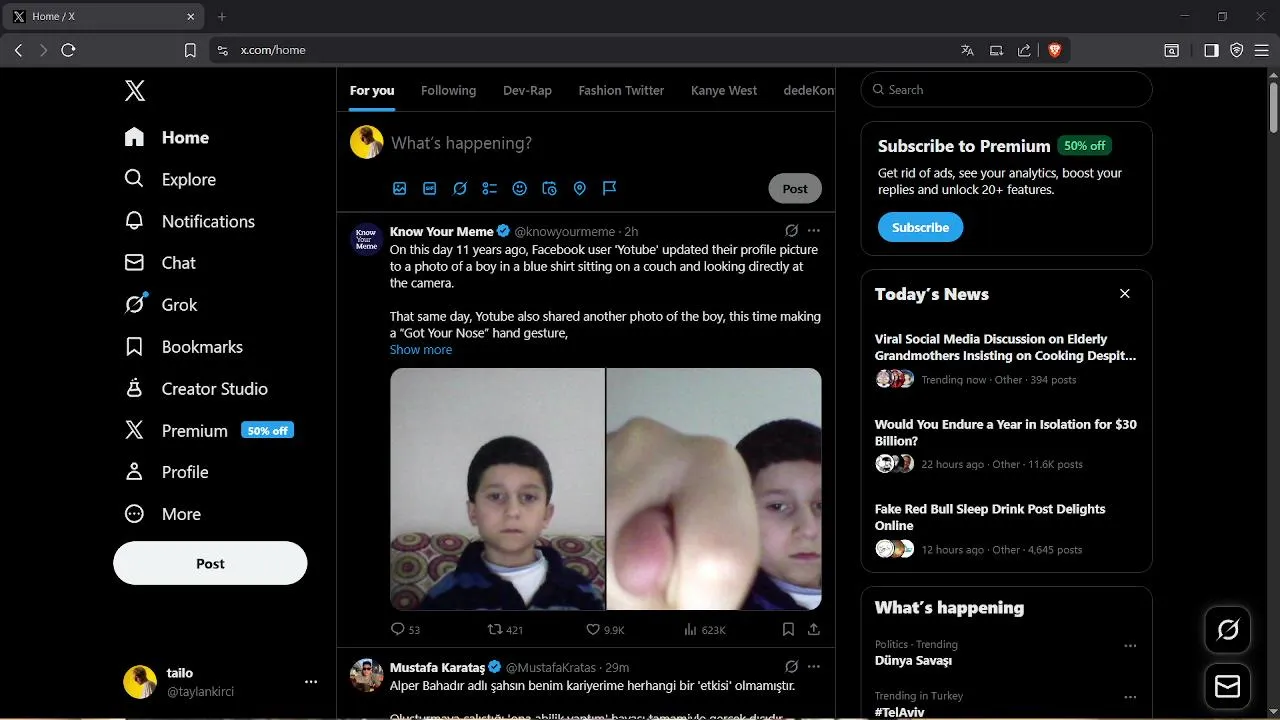The width and height of the screenshot is (1280, 720).
Task: Bookmark this page in browser toolbar
Action: tap(190, 50)
